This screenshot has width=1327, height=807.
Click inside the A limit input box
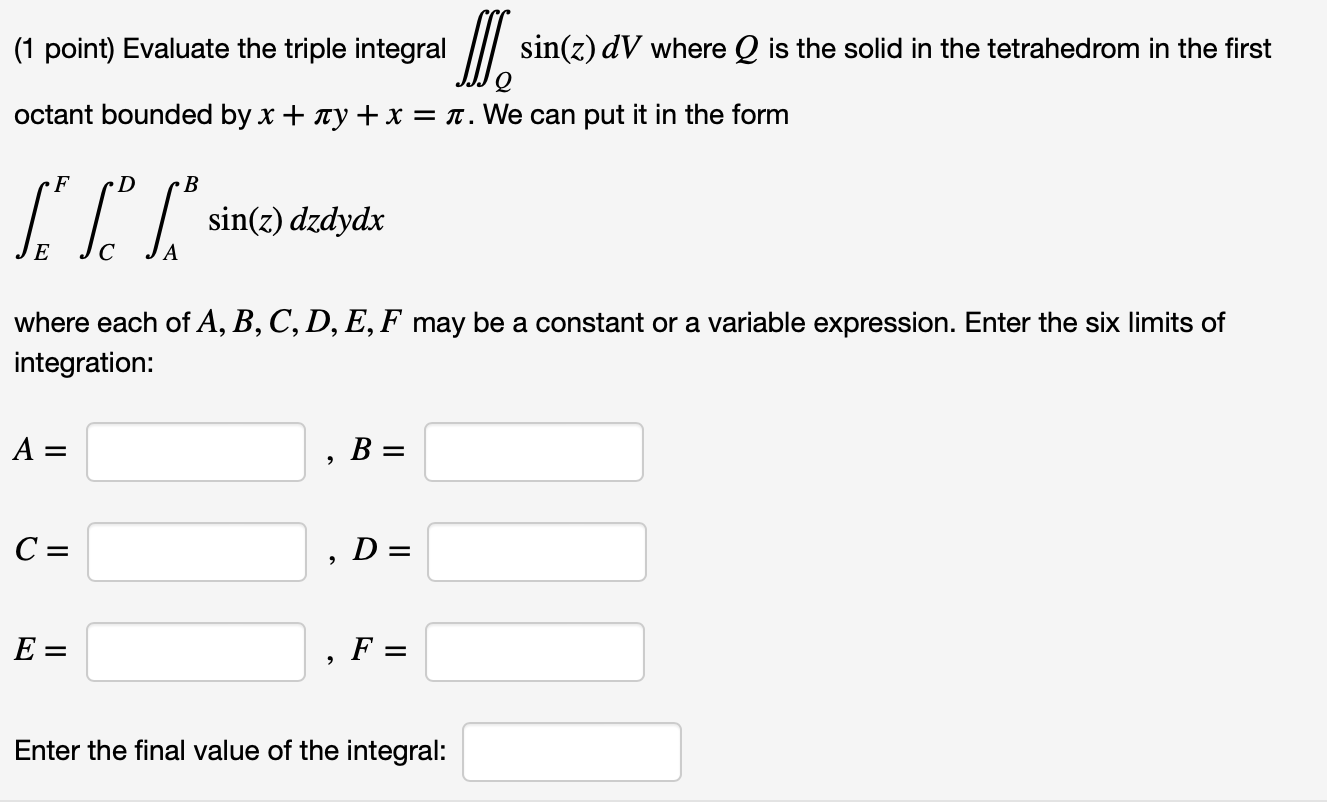(x=196, y=451)
